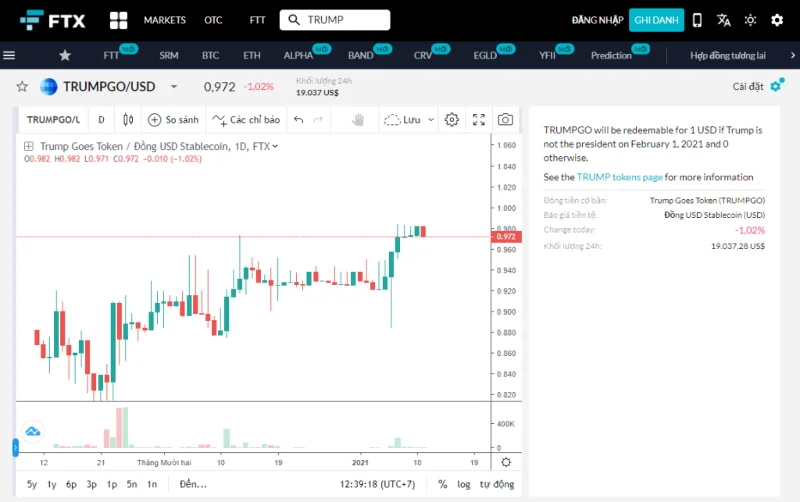
Task: Set chart range to 3p
Action: [x=91, y=484]
